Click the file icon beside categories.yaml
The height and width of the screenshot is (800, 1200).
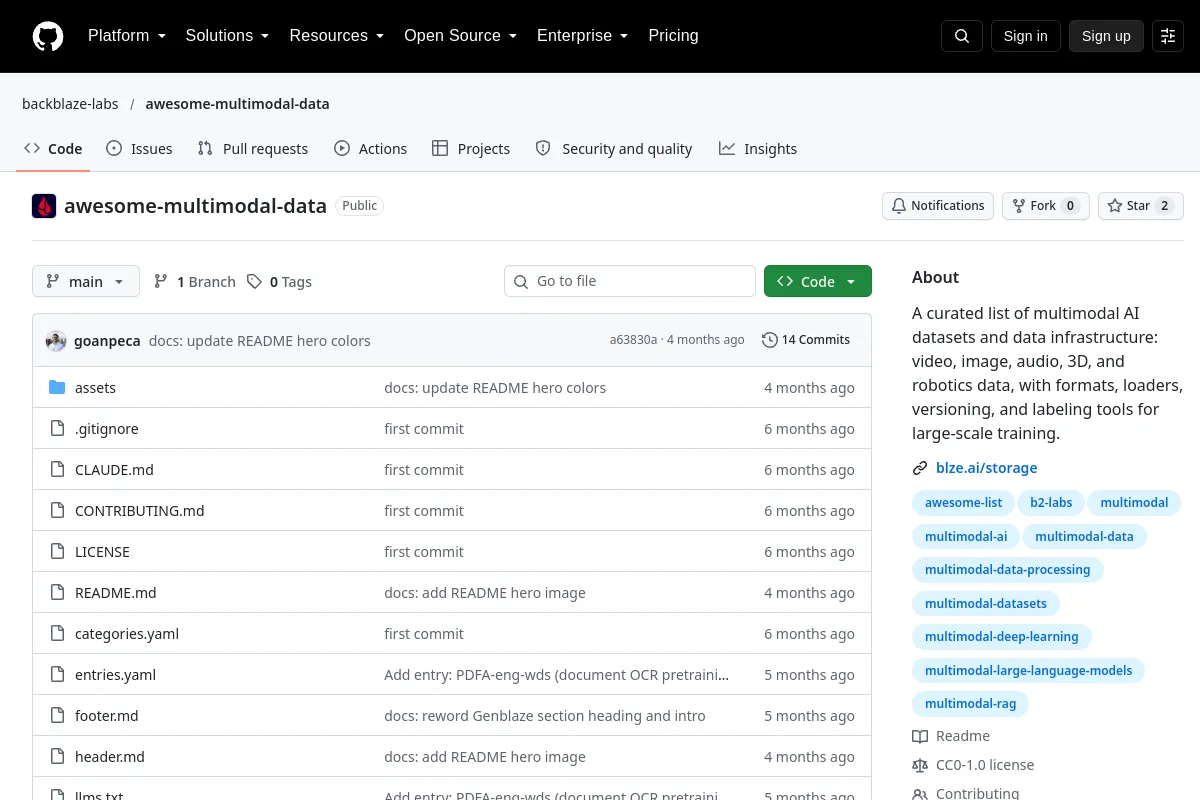pyautogui.click(x=57, y=634)
